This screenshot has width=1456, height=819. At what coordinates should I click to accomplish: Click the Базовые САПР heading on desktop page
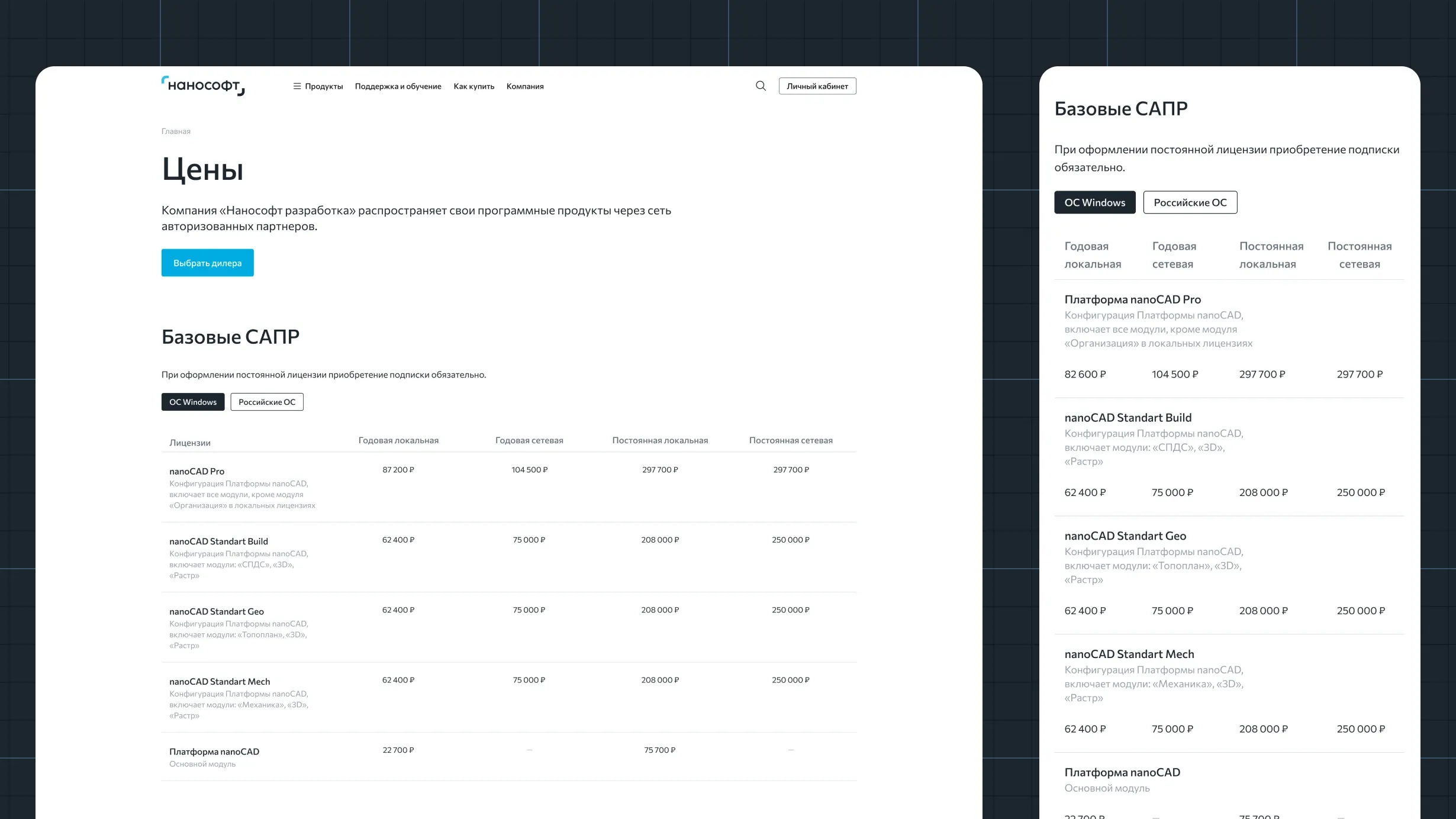coord(231,337)
